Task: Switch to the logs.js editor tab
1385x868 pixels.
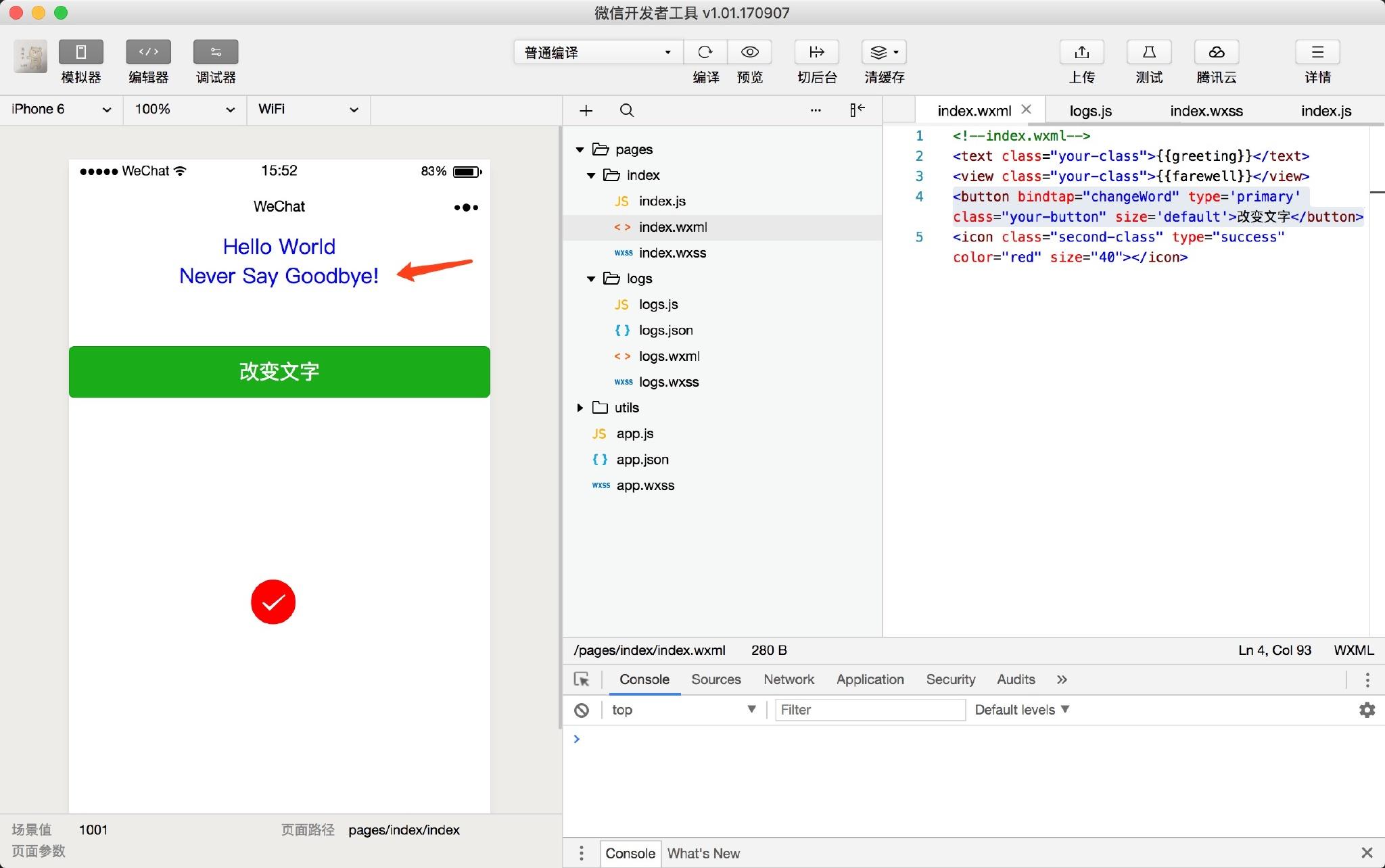Action: (x=1090, y=111)
